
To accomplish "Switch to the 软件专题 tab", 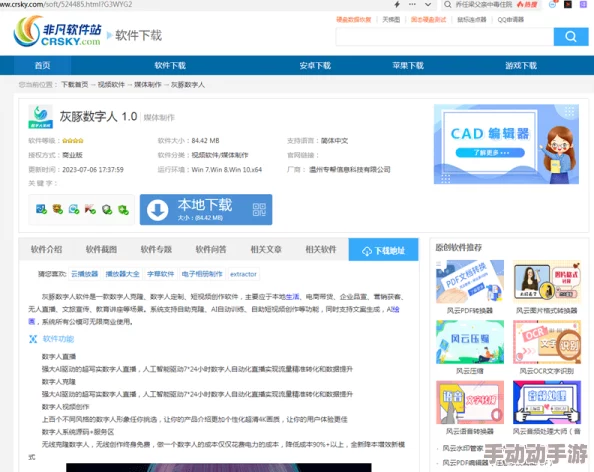I will [x=156, y=249].
